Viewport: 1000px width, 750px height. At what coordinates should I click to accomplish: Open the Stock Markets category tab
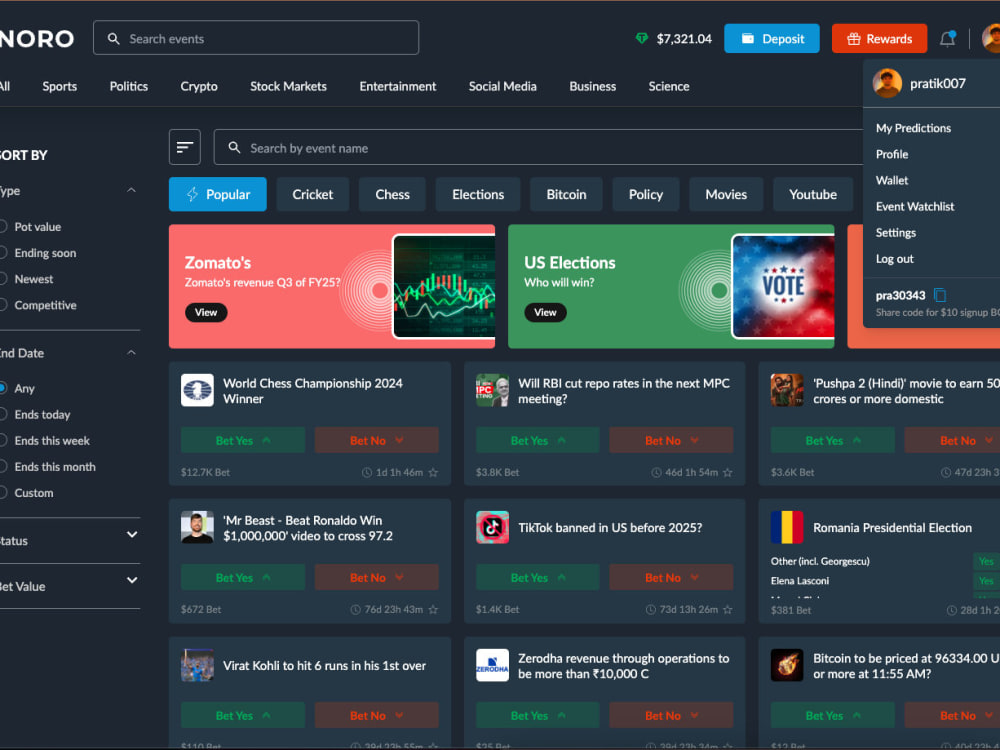coord(288,86)
